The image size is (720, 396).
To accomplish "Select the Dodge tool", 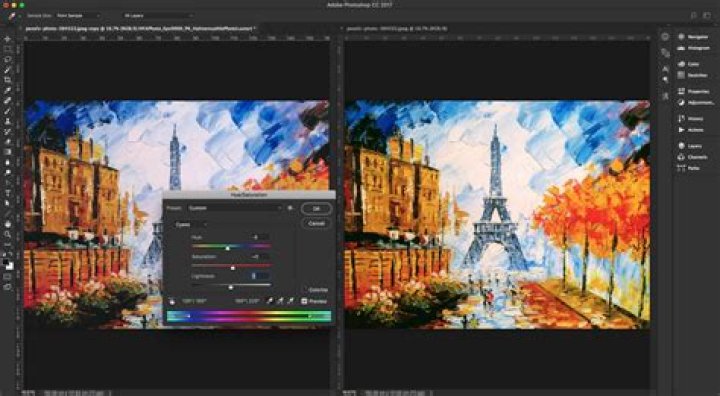I will point(7,172).
